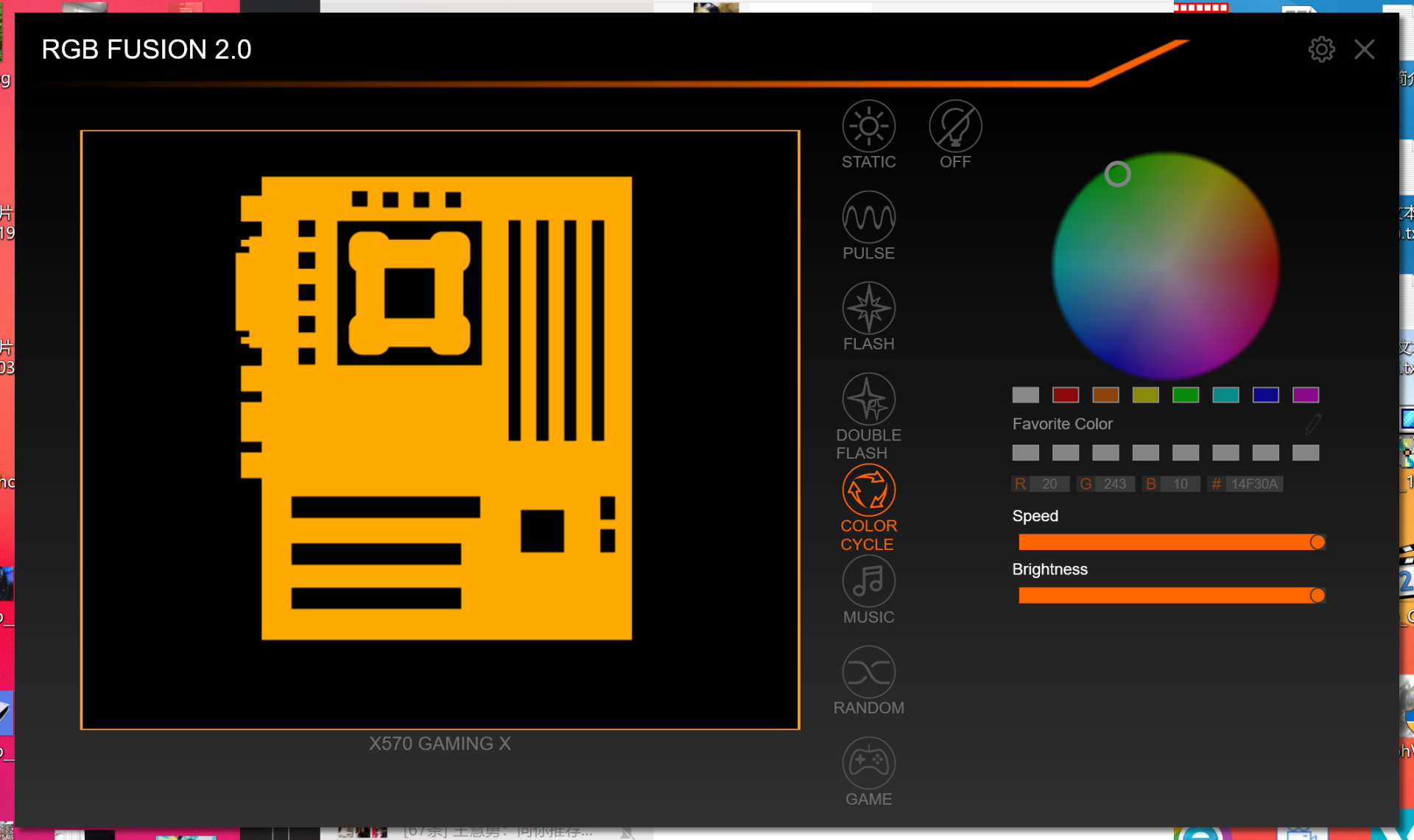Pick the green preset color swatch
Image resolution: width=1414 pixels, height=840 pixels.
coord(1186,395)
